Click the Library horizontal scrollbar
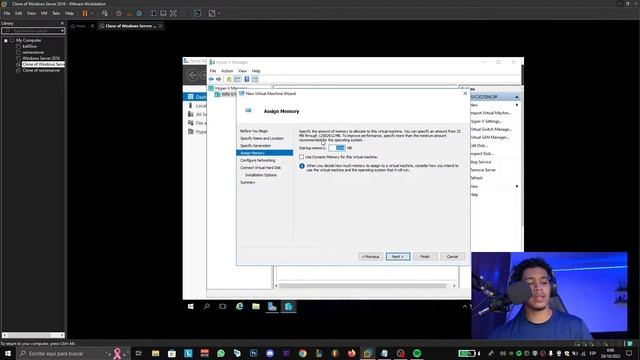Screen dimensions: 640x360 coord(33,335)
